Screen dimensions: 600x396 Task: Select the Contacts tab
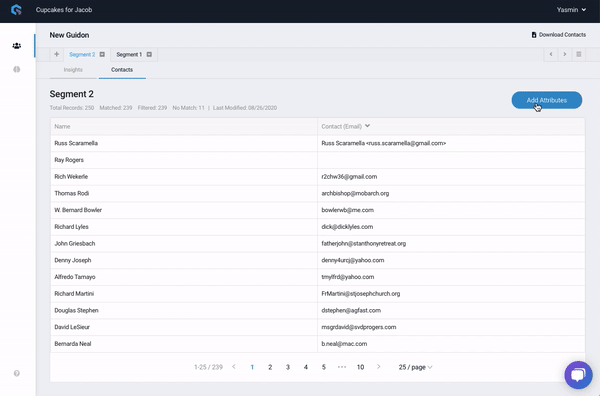pyautogui.click(x=122, y=70)
